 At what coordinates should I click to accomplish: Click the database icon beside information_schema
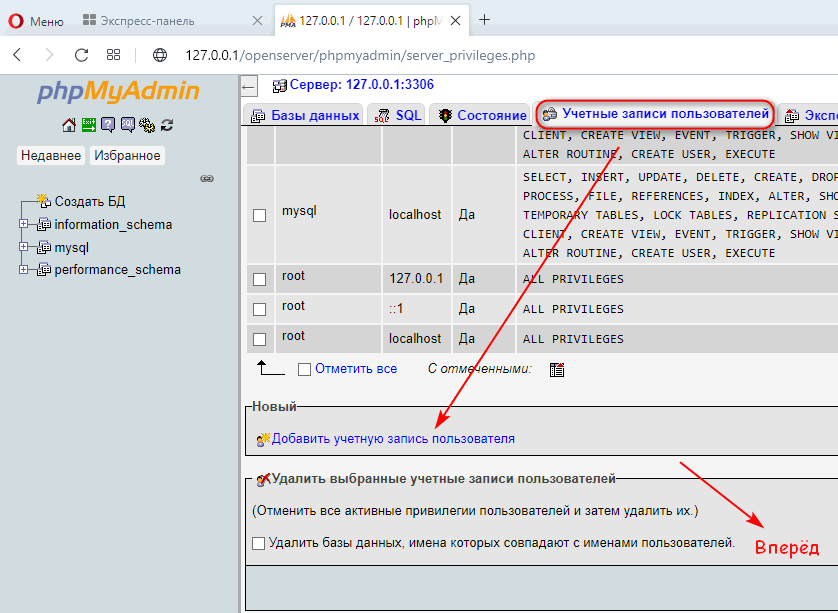[x=44, y=224]
